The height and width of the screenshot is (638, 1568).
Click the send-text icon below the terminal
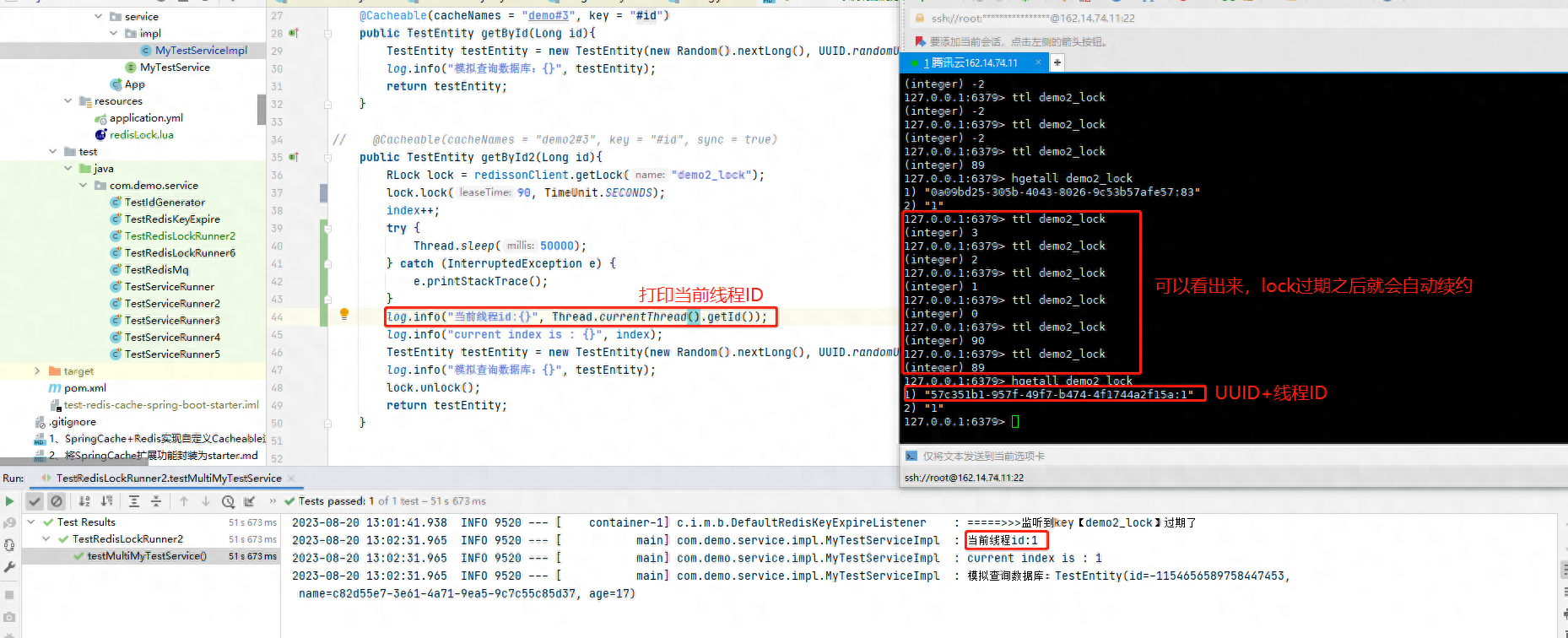point(911,456)
